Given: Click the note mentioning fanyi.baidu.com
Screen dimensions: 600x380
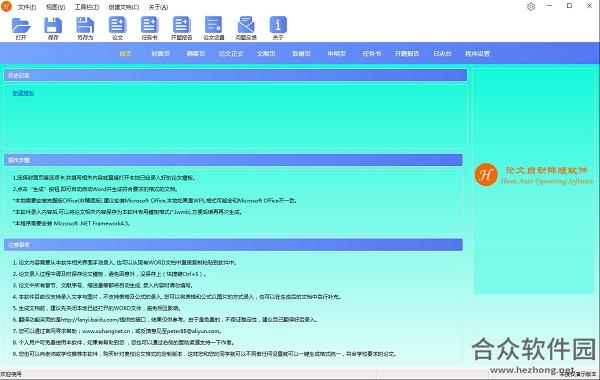Looking at the screenshot, I should point(165,320).
